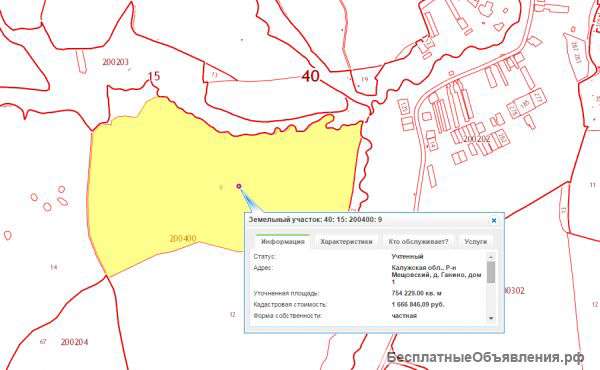Viewport: 600px width, 370px height.
Task: Click the popup scrollbar down arrow
Action: tap(491, 318)
